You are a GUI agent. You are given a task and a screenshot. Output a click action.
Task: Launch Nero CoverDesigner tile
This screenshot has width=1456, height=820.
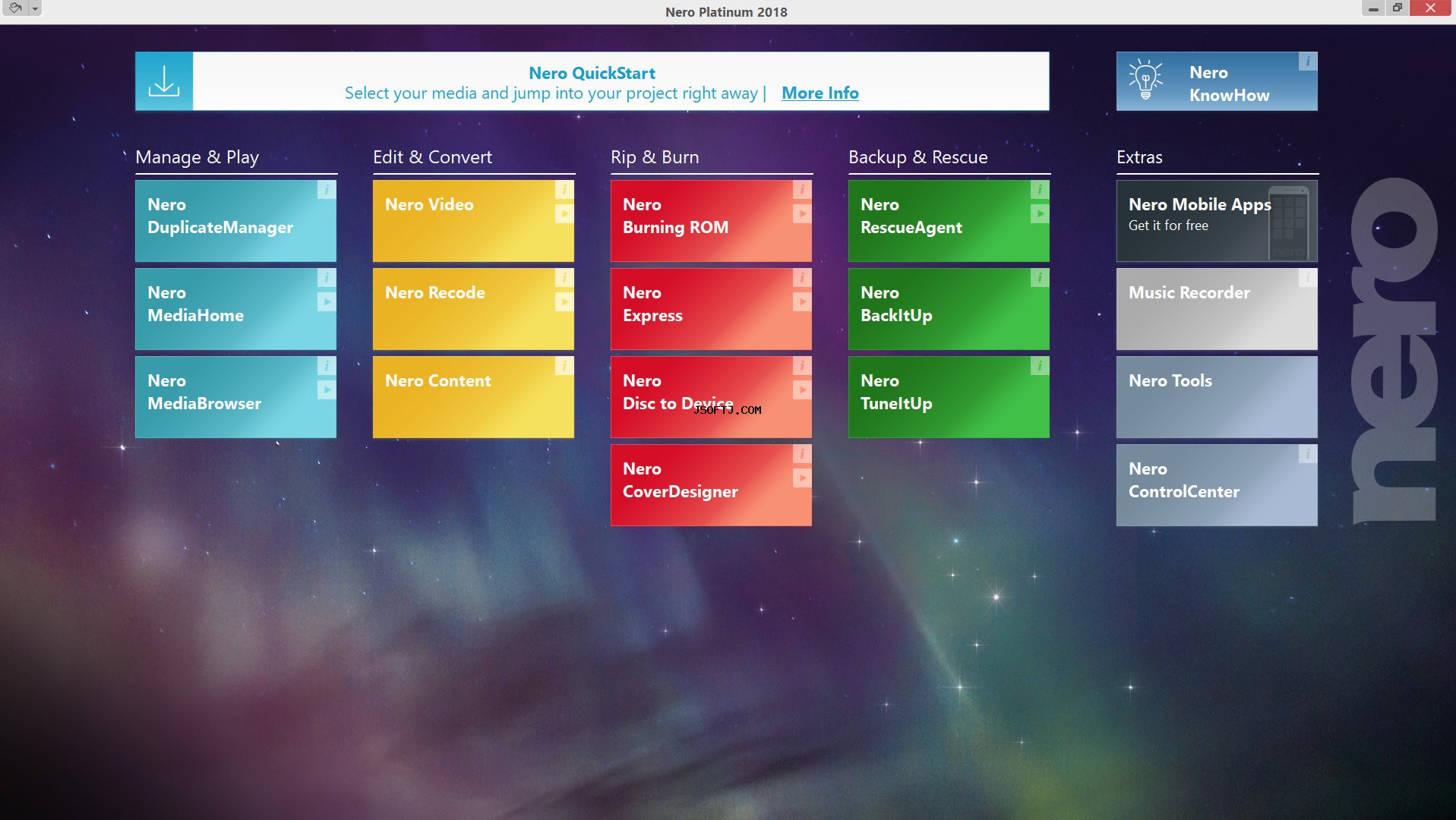coord(711,485)
